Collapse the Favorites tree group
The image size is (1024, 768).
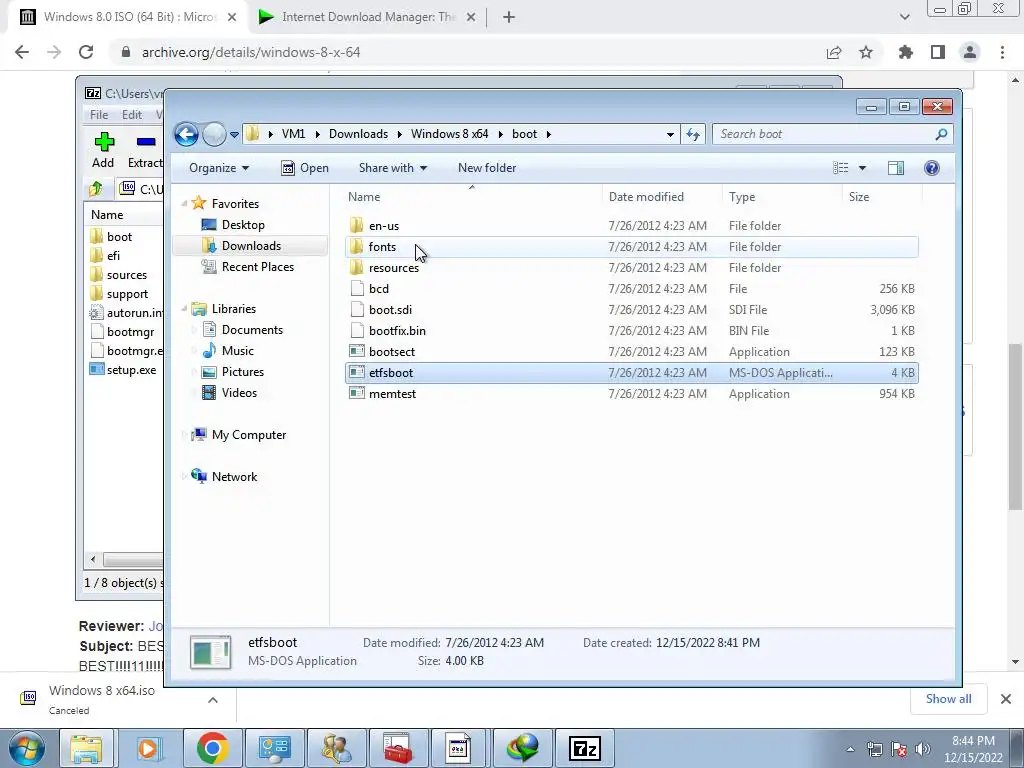tap(185, 204)
